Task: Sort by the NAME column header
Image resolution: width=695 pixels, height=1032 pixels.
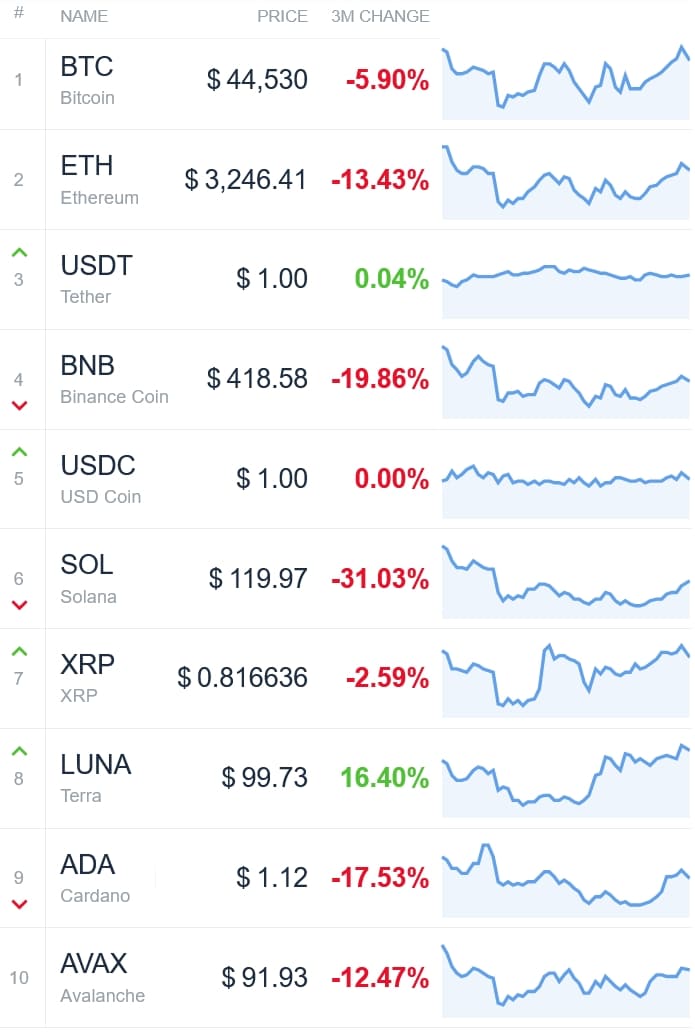Action: click(x=84, y=16)
